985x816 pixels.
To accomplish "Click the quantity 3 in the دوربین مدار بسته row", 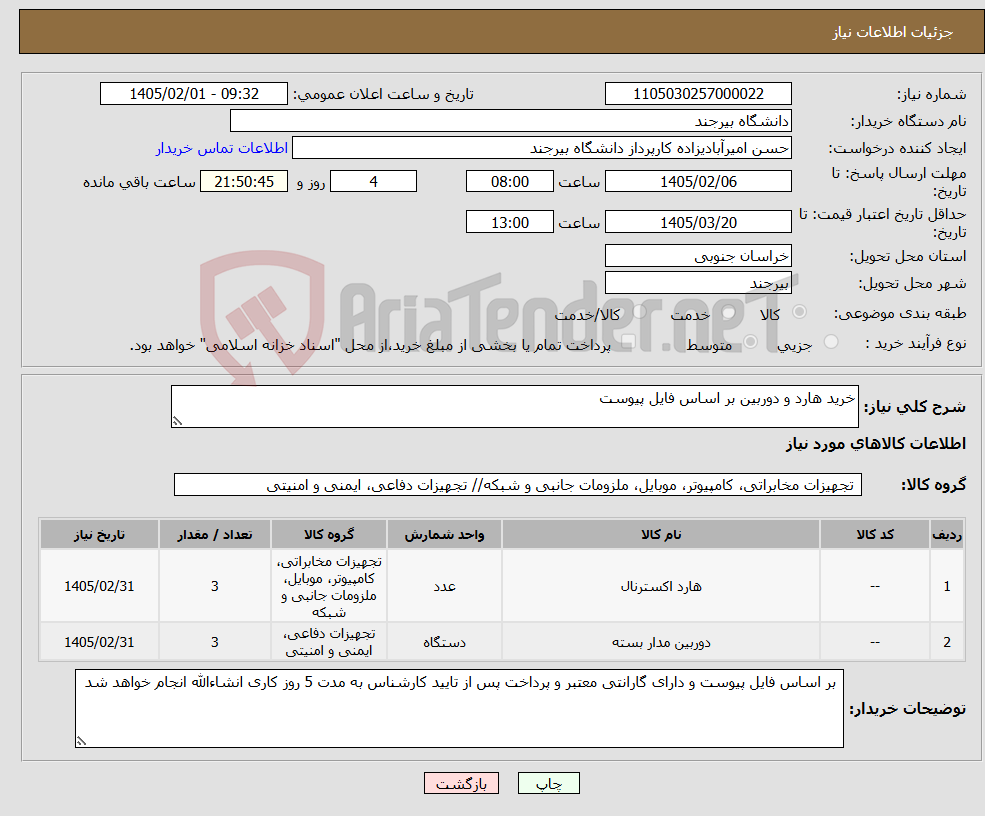I will tap(214, 642).
